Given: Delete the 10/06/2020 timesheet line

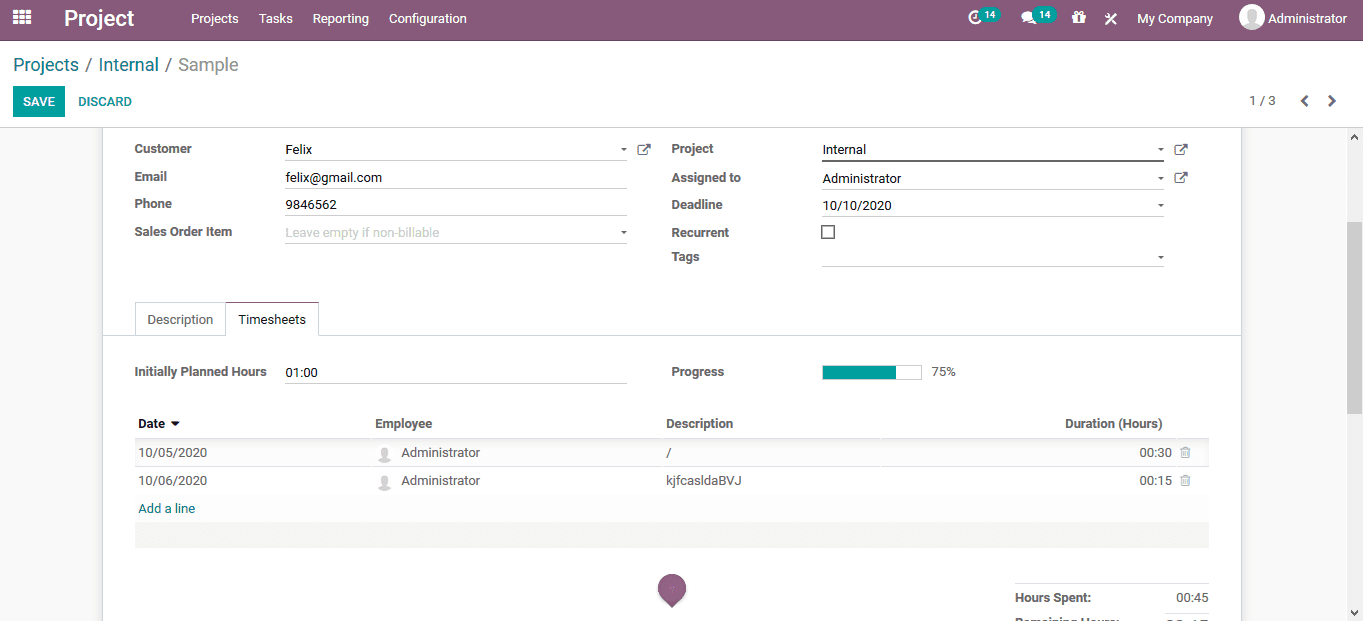Looking at the screenshot, I should [x=1184, y=480].
